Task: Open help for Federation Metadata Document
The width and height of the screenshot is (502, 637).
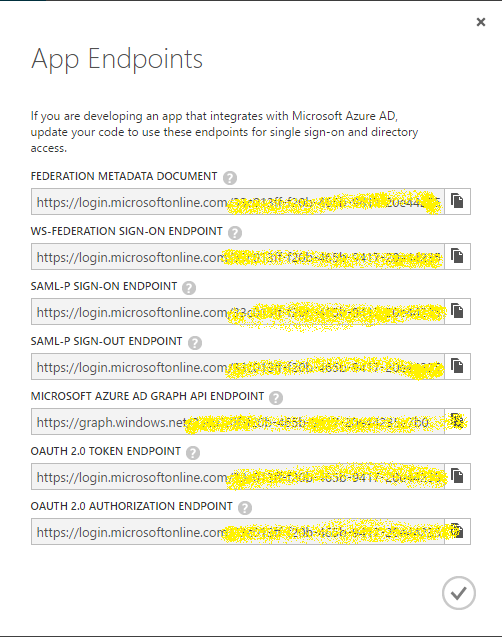Action: click(x=230, y=178)
